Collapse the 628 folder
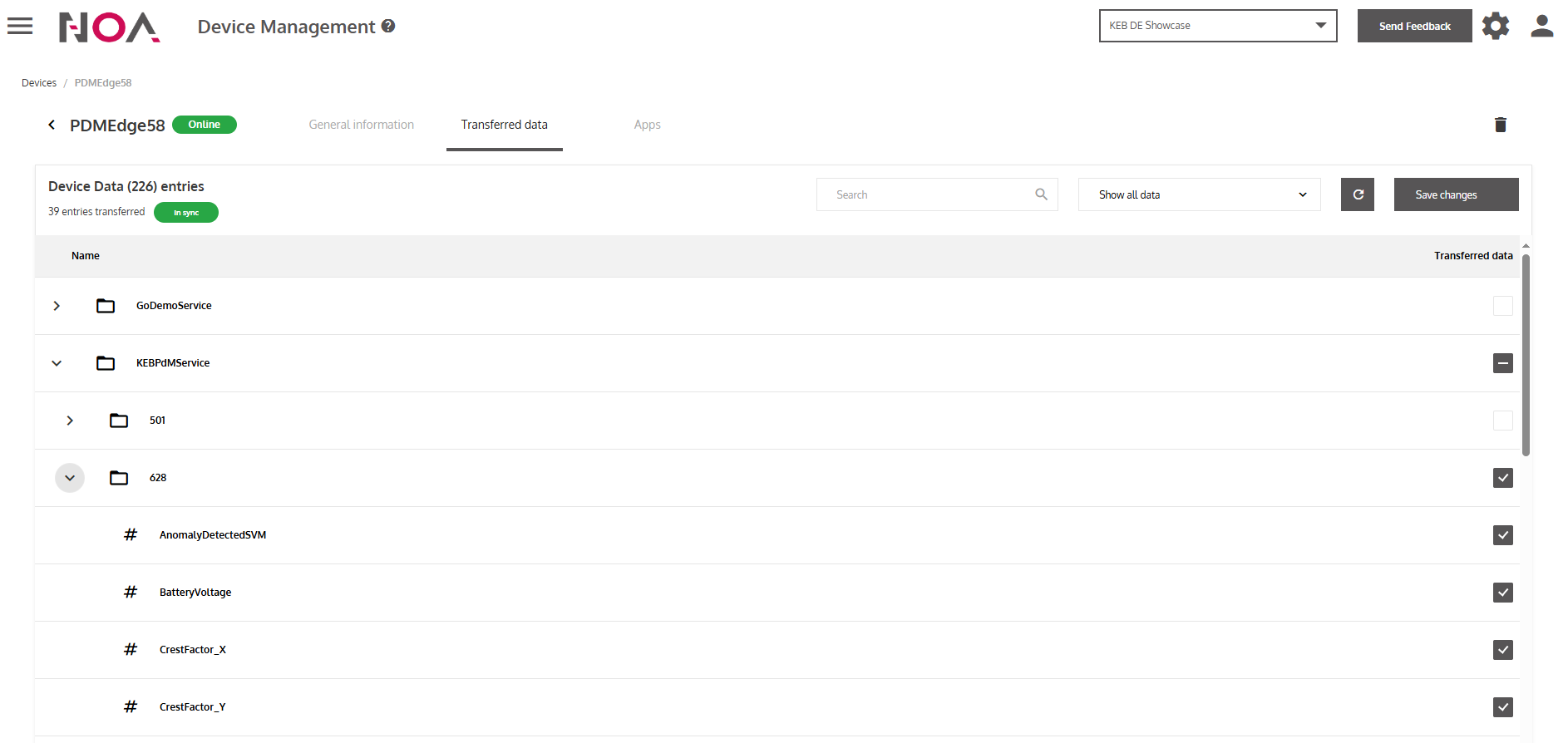The width and height of the screenshot is (1568, 743). 70,478
